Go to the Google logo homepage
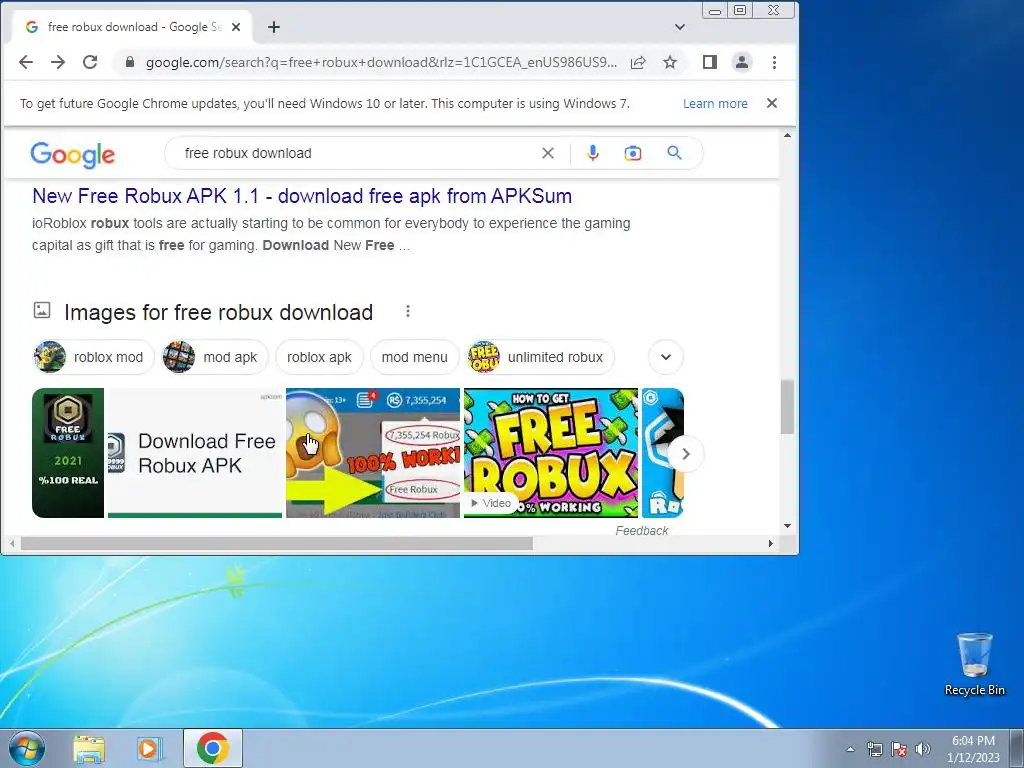Viewport: 1024px width, 768px height. pyautogui.click(x=72, y=155)
